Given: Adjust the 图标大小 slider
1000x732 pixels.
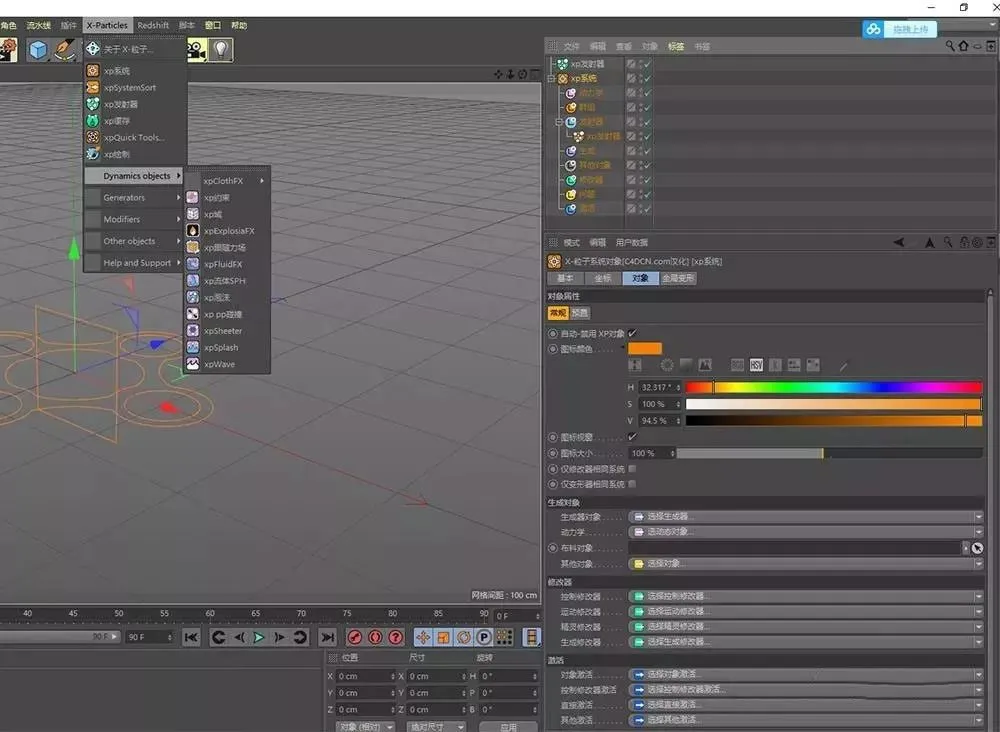Looking at the screenshot, I should point(829,453).
